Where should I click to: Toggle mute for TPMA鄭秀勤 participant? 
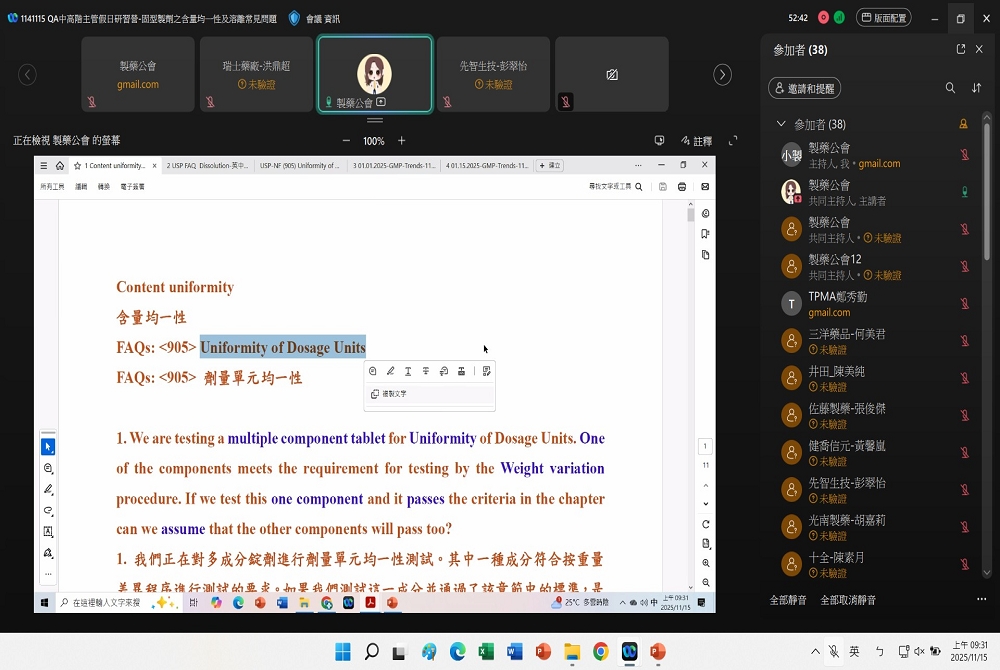click(x=964, y=304)
